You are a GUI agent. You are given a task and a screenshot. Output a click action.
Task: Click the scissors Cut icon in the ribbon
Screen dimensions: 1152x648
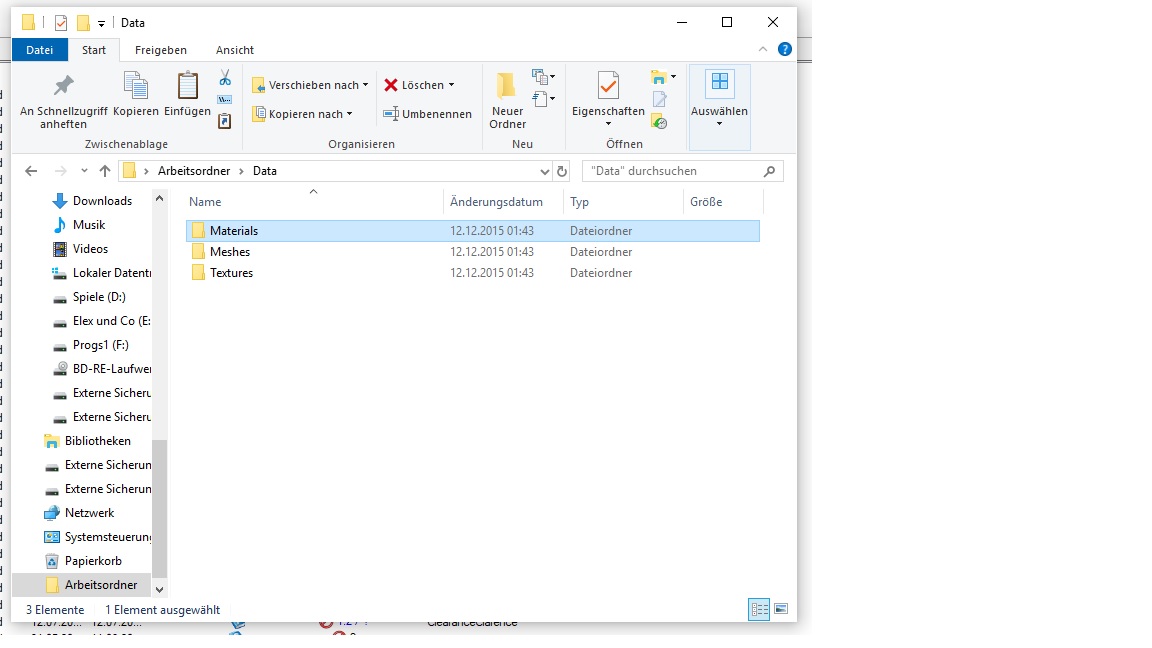(225, 78)
